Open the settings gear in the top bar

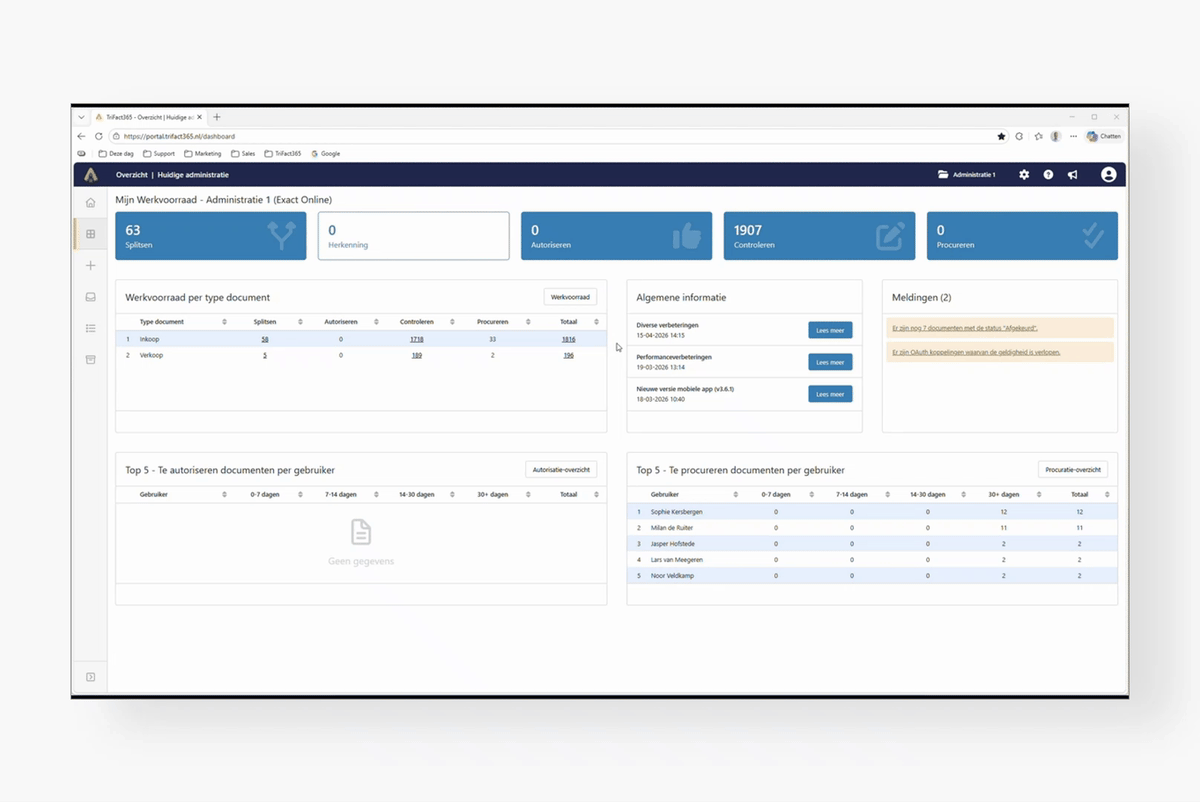click(x=1023, y=174)
